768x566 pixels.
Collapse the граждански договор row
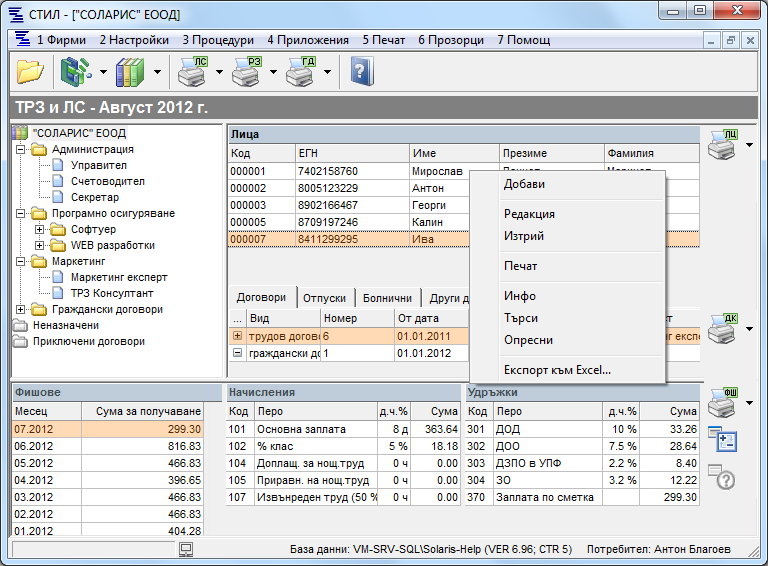[238, 353]
